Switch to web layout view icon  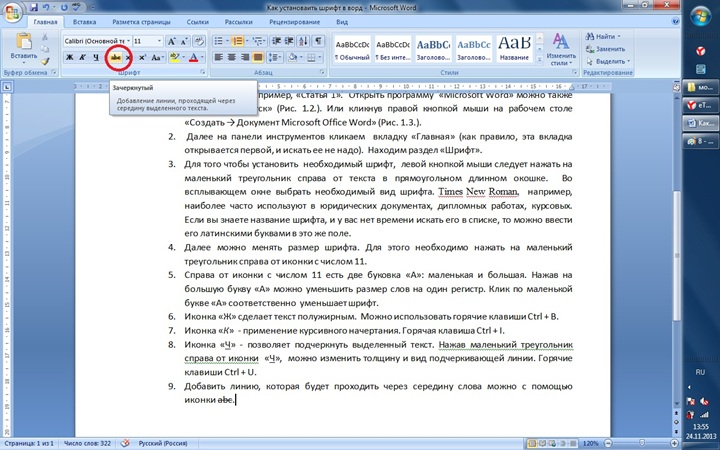coord(552,444)
